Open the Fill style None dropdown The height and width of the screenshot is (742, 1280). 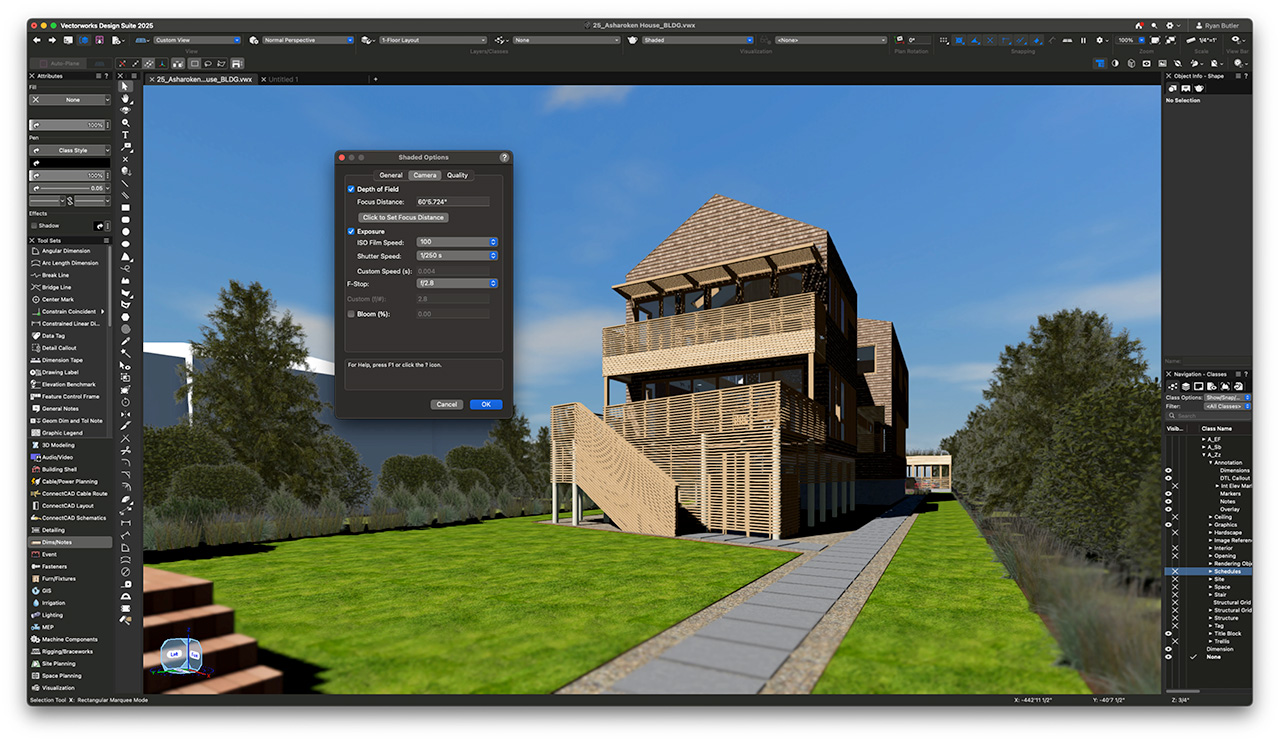click(x=70, y=100)
